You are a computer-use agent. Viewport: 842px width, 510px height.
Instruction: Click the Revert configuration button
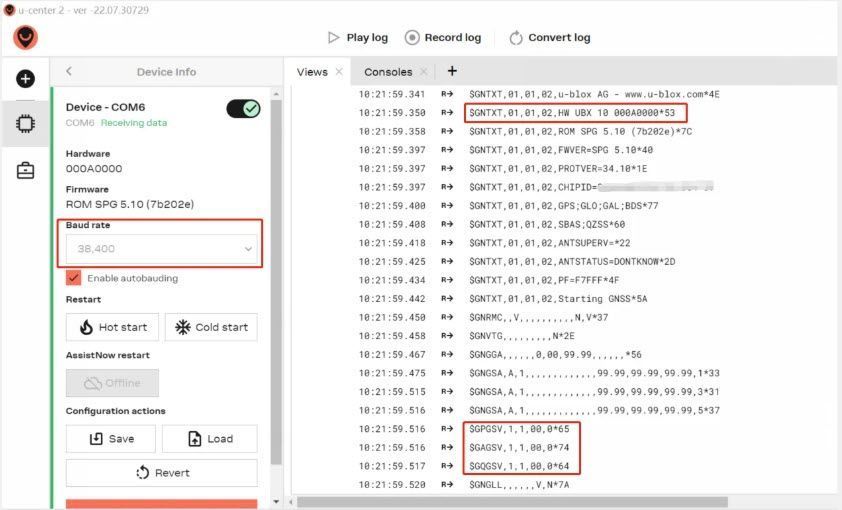coord(162,473)
